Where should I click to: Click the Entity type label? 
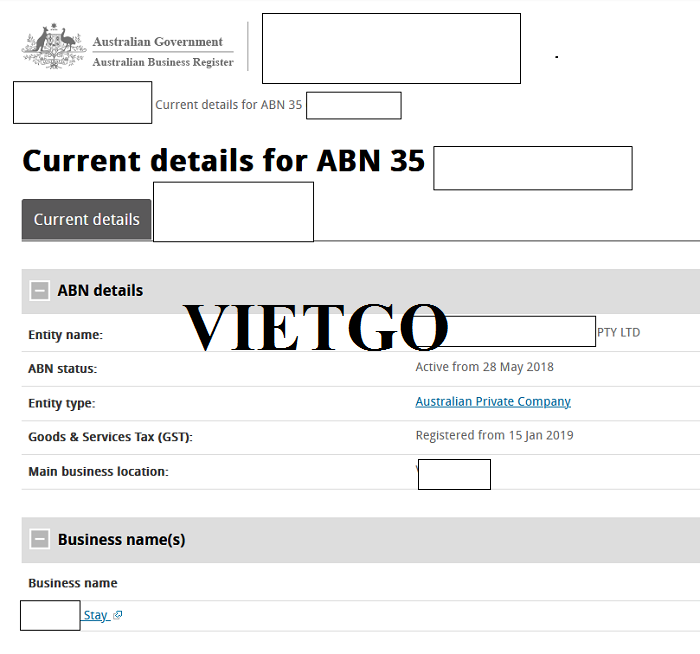click(61, 403)
